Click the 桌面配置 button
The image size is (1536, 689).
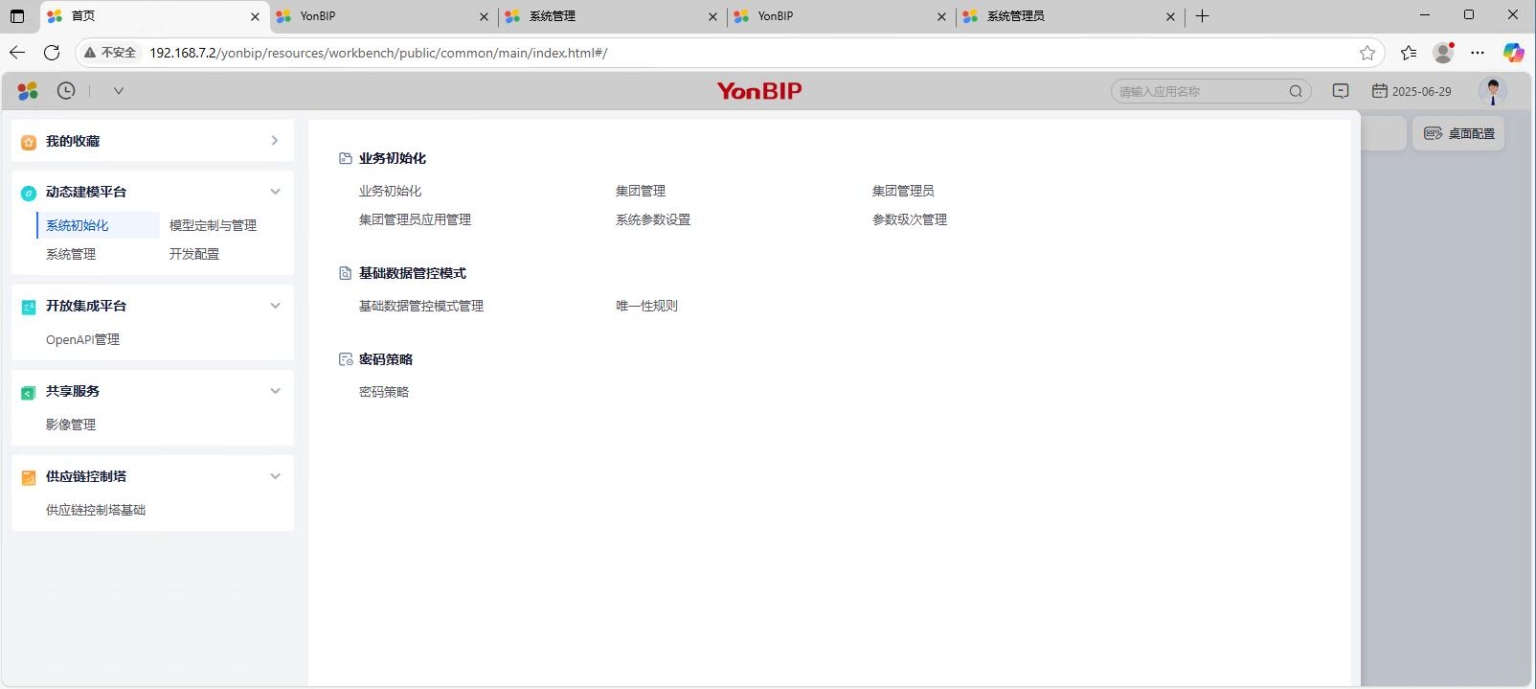coord(1458,133)
